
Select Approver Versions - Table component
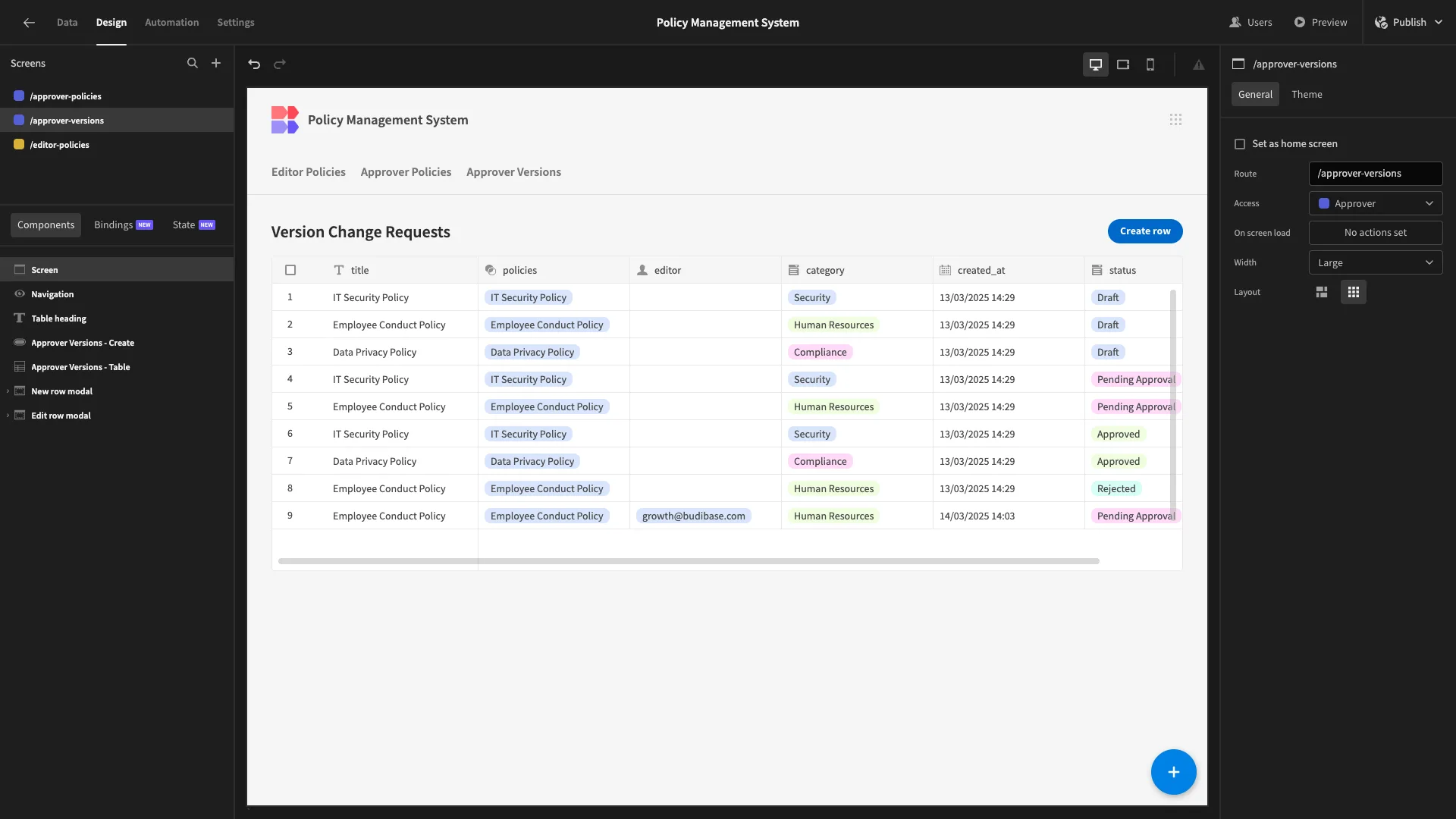pos(117,367)
